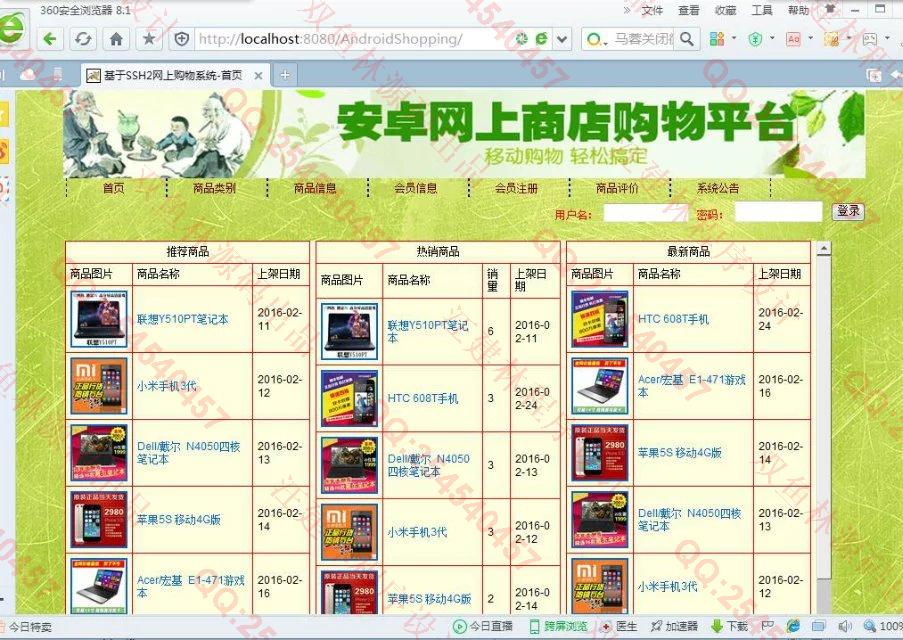Click the 上架日期 header in 推荐商品
The image size is (903, 640).
(279, 274)
